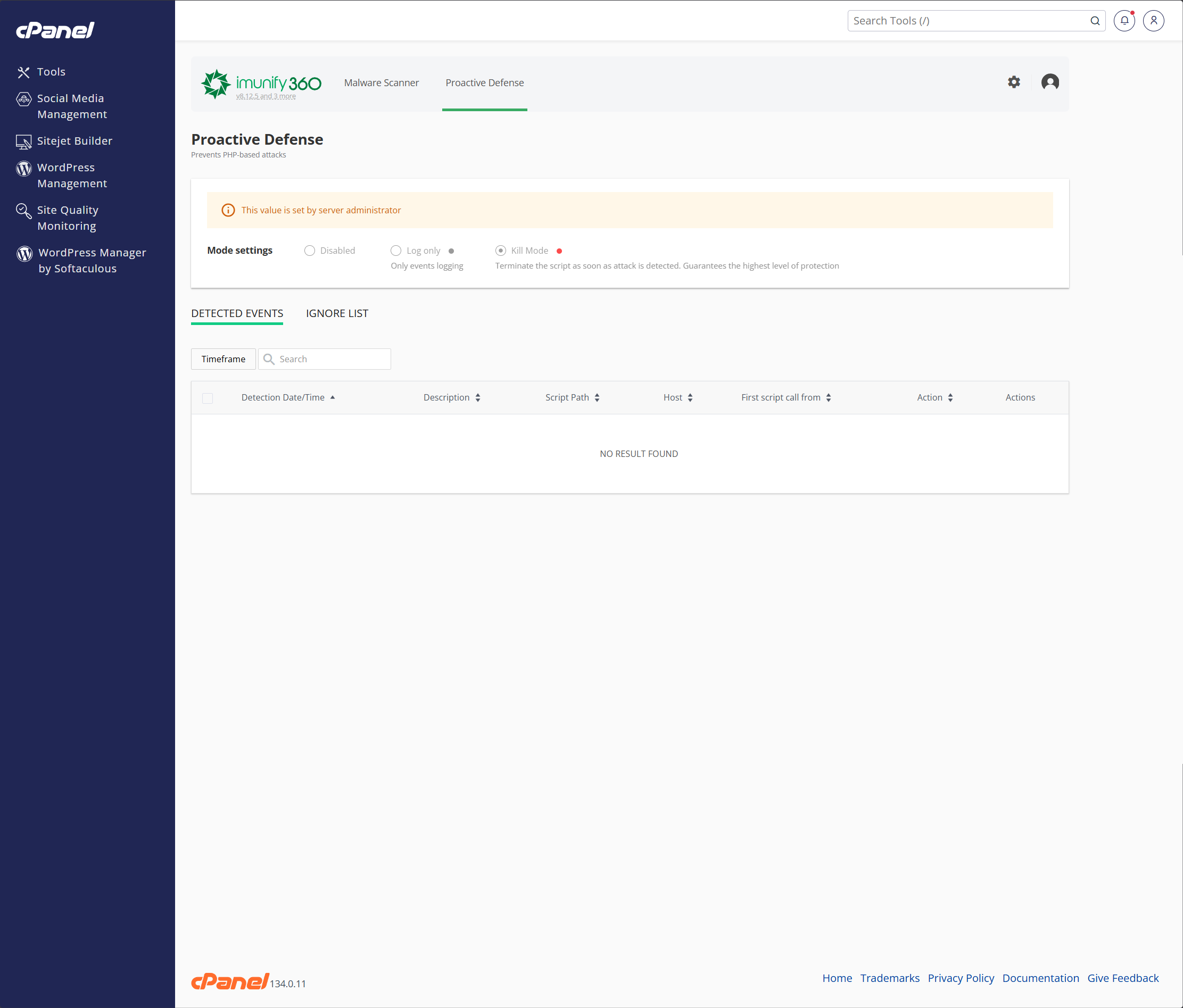This screenshot has width=1183, height=1008.
Task: Open the notifications bell
Action: tap(1124, 21)
